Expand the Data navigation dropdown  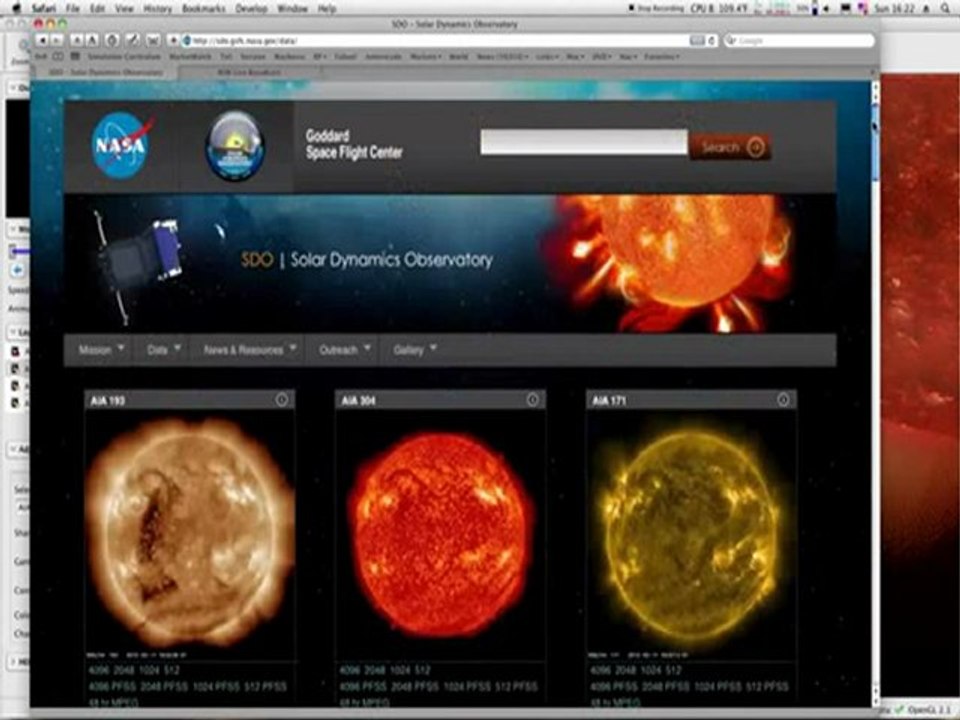click(x=163, y=350)
